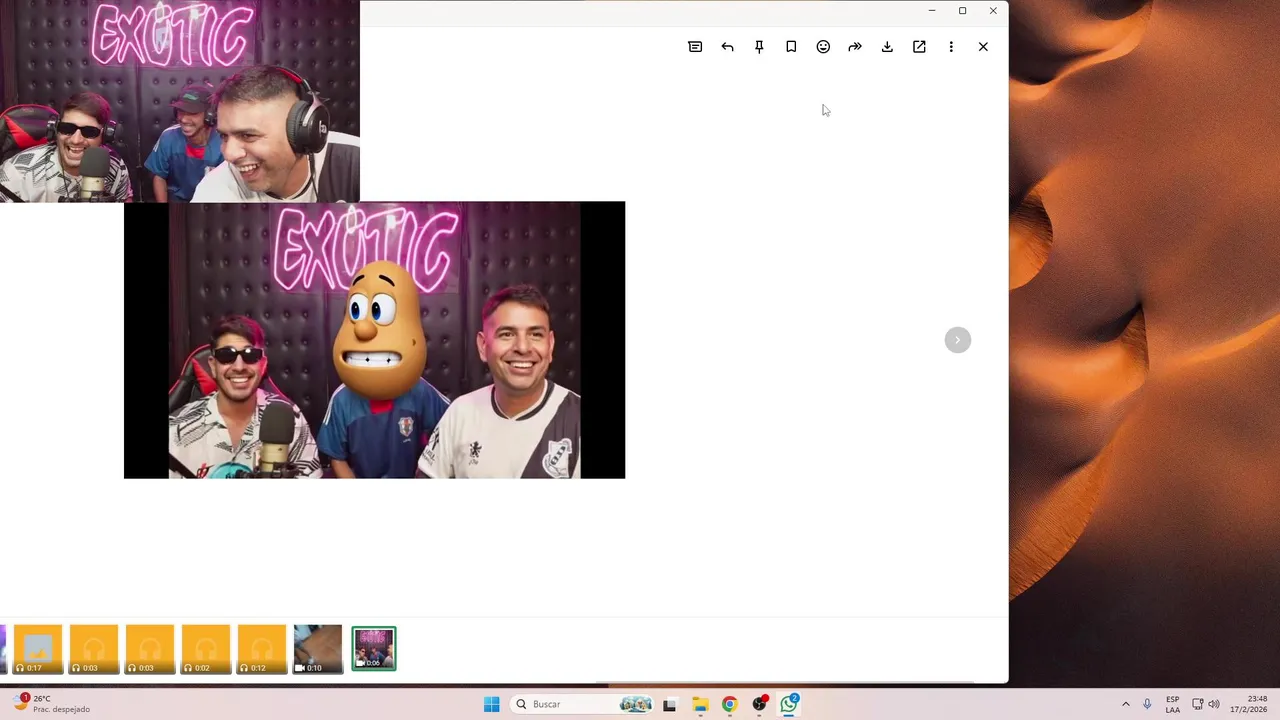Viewport: 1280px width, 720px height.
Task: Pin this media using the pushpin icon
Action: tap(759, 47)
